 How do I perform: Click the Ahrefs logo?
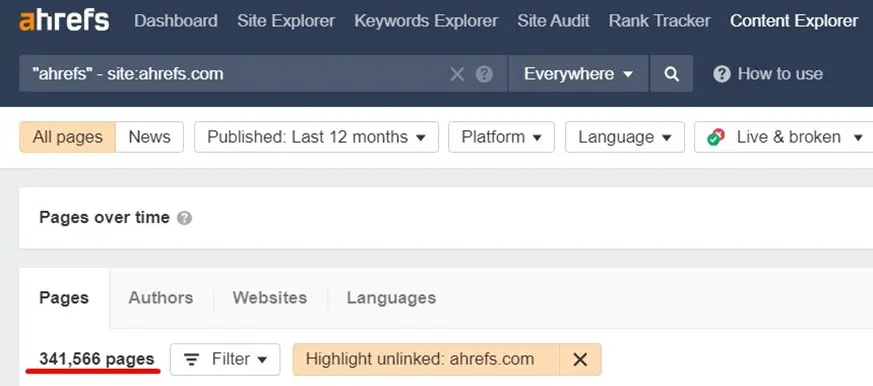click(x=64, y=21)
